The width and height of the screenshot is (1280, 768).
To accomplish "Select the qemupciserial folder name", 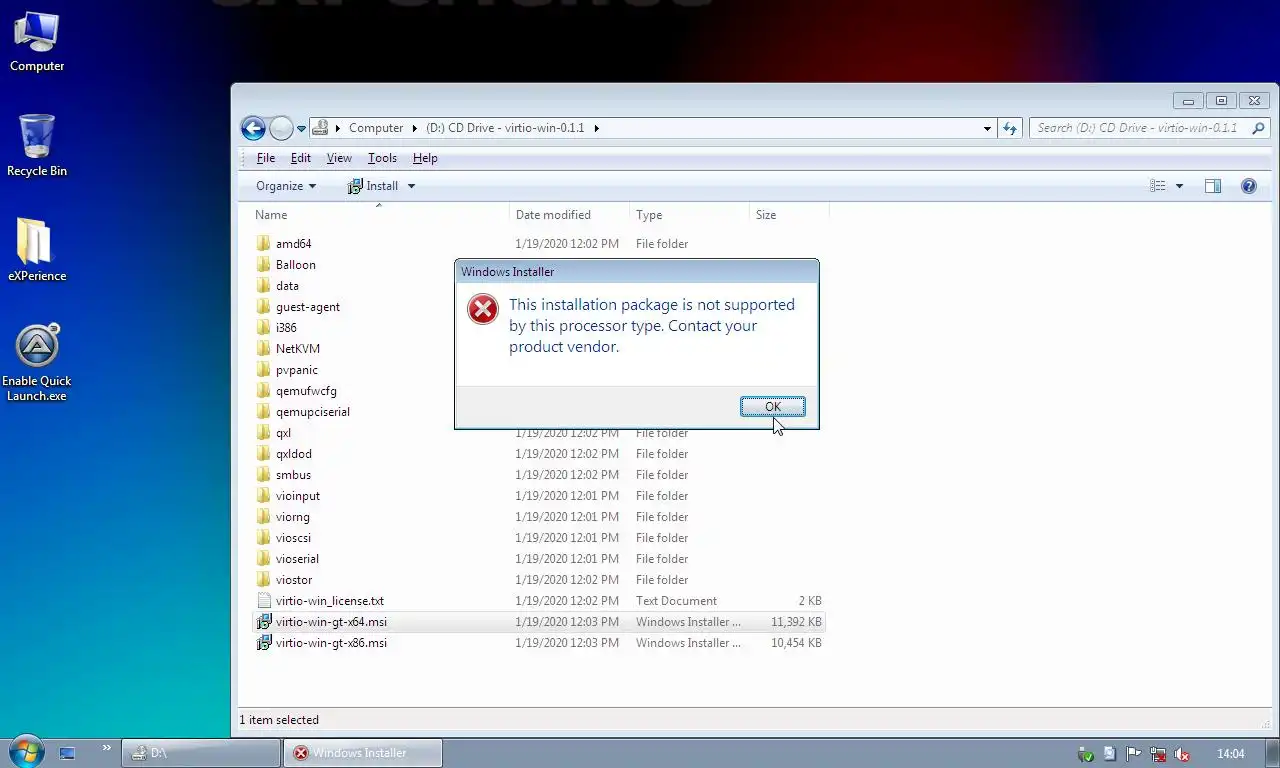I will (313, 412).
